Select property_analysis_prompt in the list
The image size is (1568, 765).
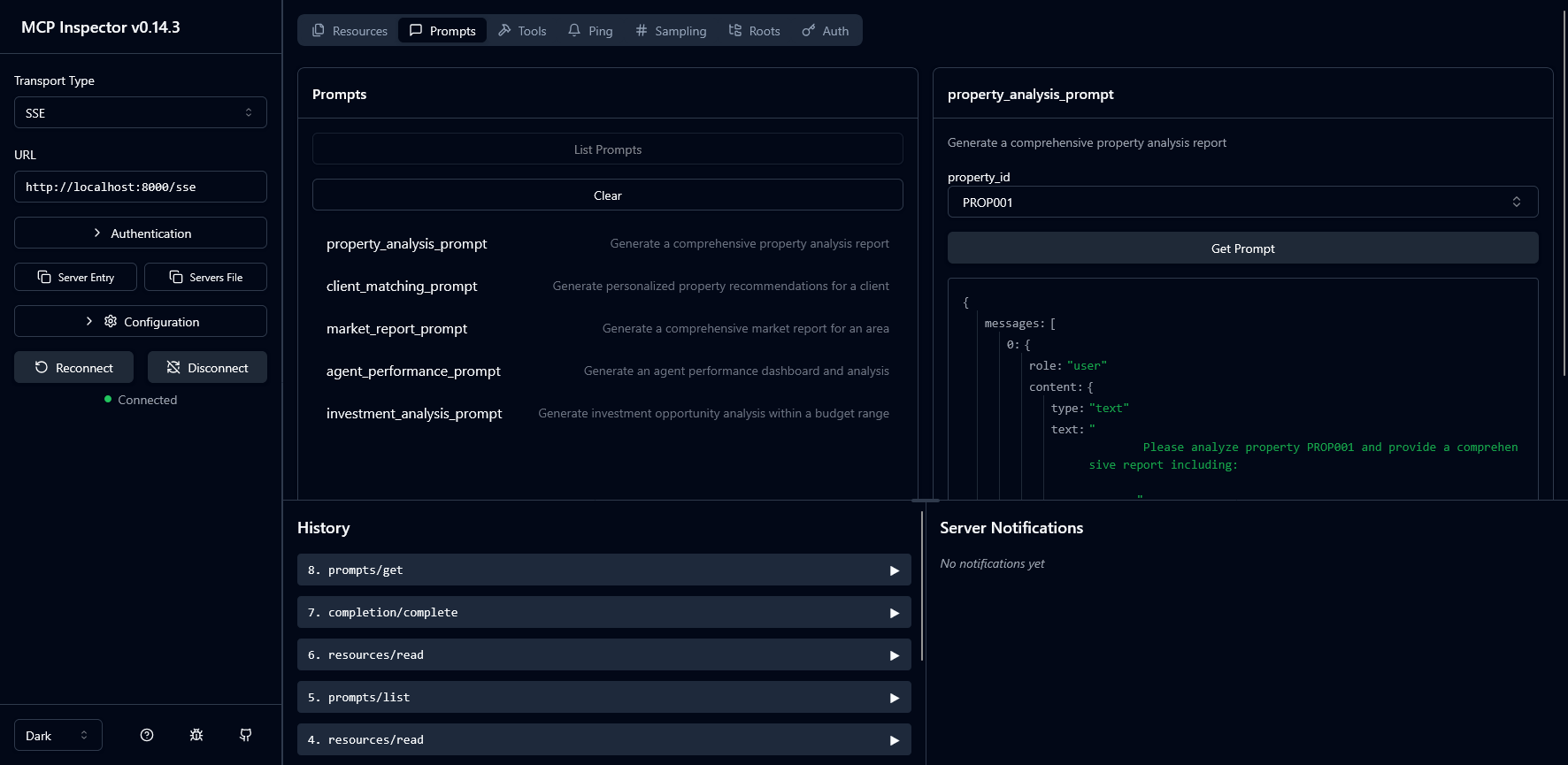tap(608, 243)
